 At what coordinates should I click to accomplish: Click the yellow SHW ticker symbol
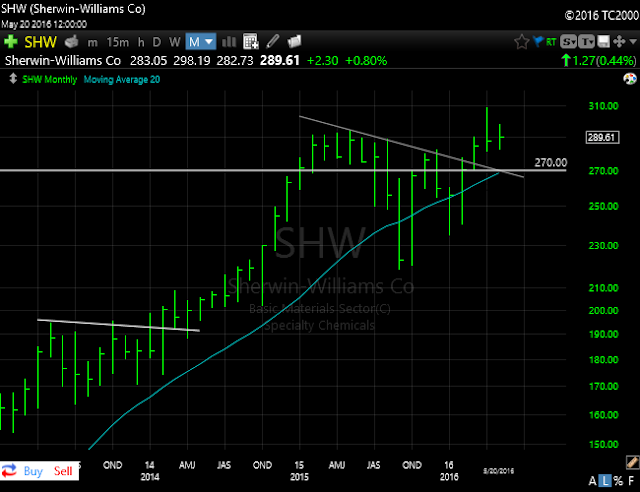(40, 42)
